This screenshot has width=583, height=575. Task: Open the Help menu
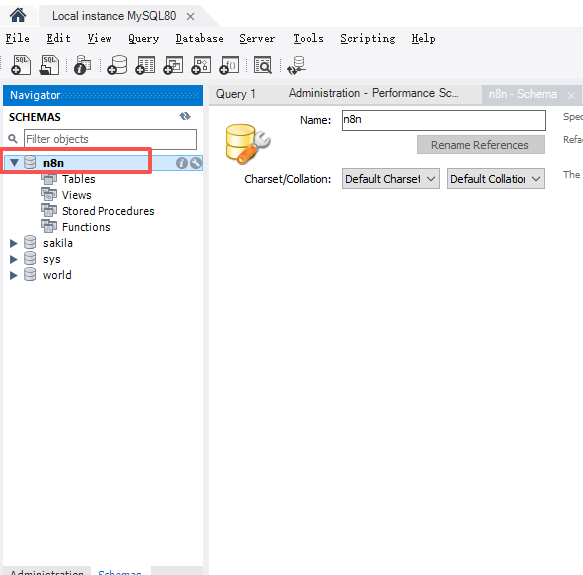423,38
